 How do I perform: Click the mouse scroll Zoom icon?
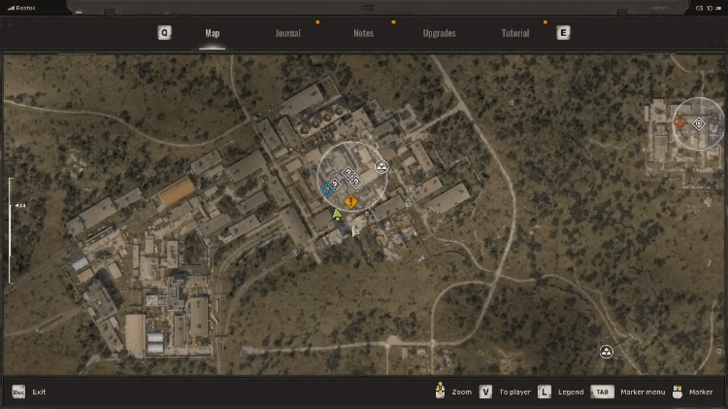[440, 390]
